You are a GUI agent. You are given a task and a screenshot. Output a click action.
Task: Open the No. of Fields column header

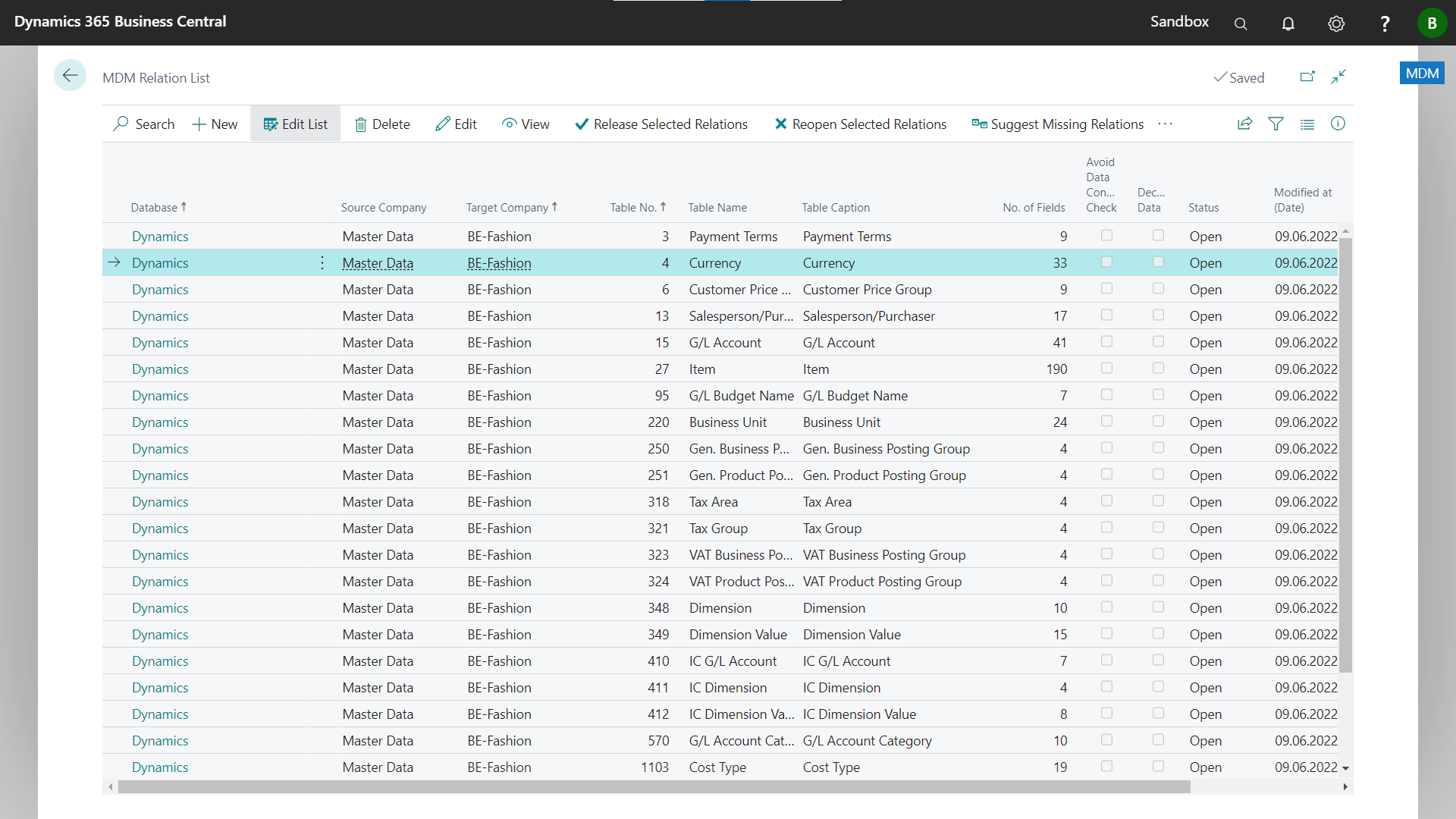click(1034, 207)
